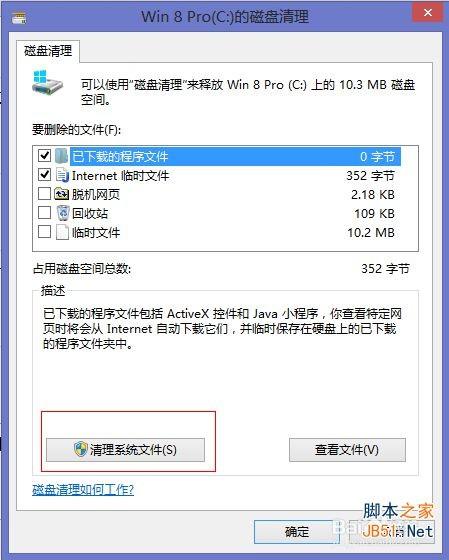
Task: Confirm with the 确定 button
Action: click(x=296, y=532)
